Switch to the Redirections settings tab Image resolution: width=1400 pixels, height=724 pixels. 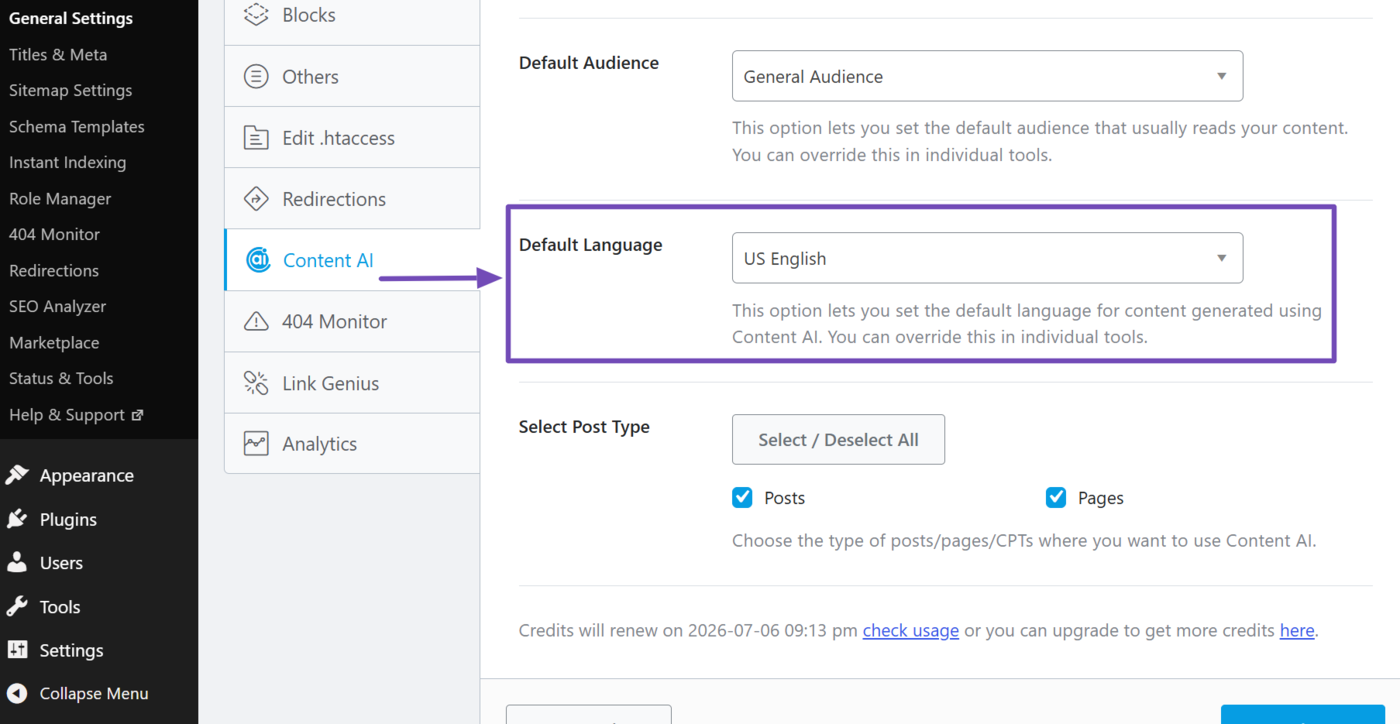point(352,199)
